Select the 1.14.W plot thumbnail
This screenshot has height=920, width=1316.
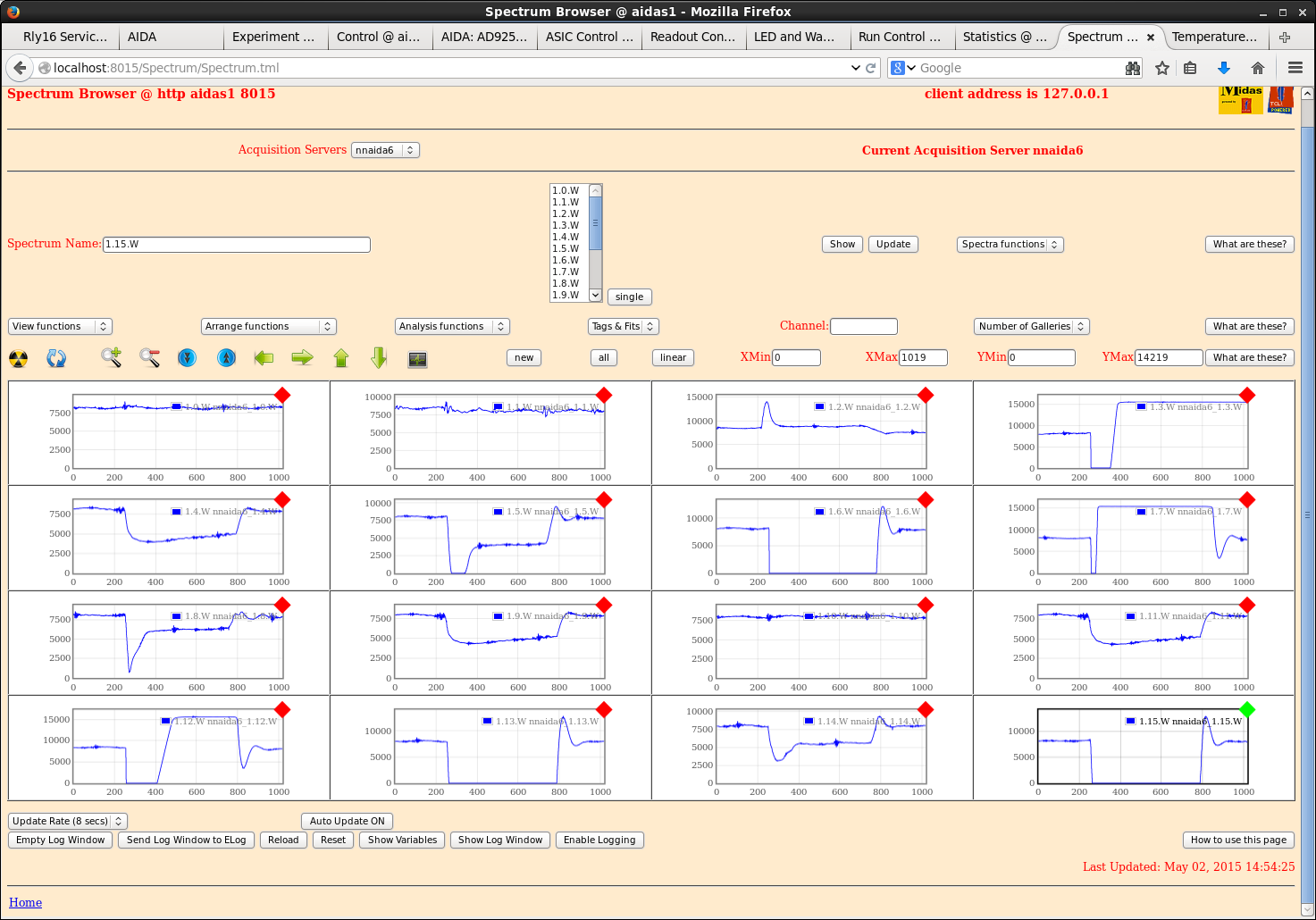point(812,748)
